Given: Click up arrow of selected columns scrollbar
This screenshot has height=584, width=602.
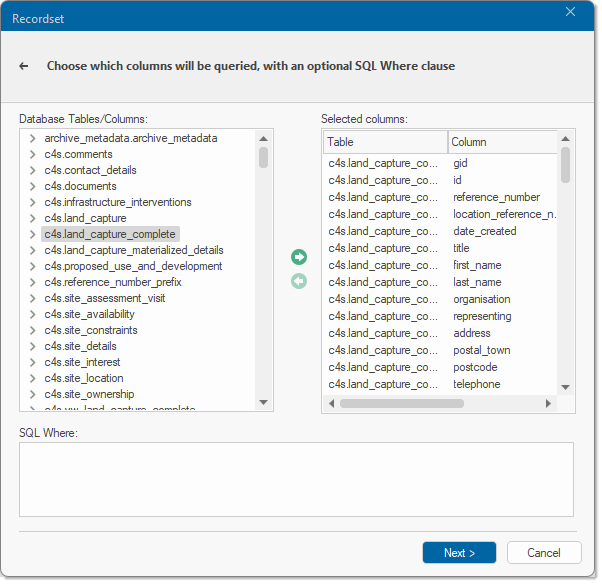Looking at the screenshot, I should click(x=565, y=139).
